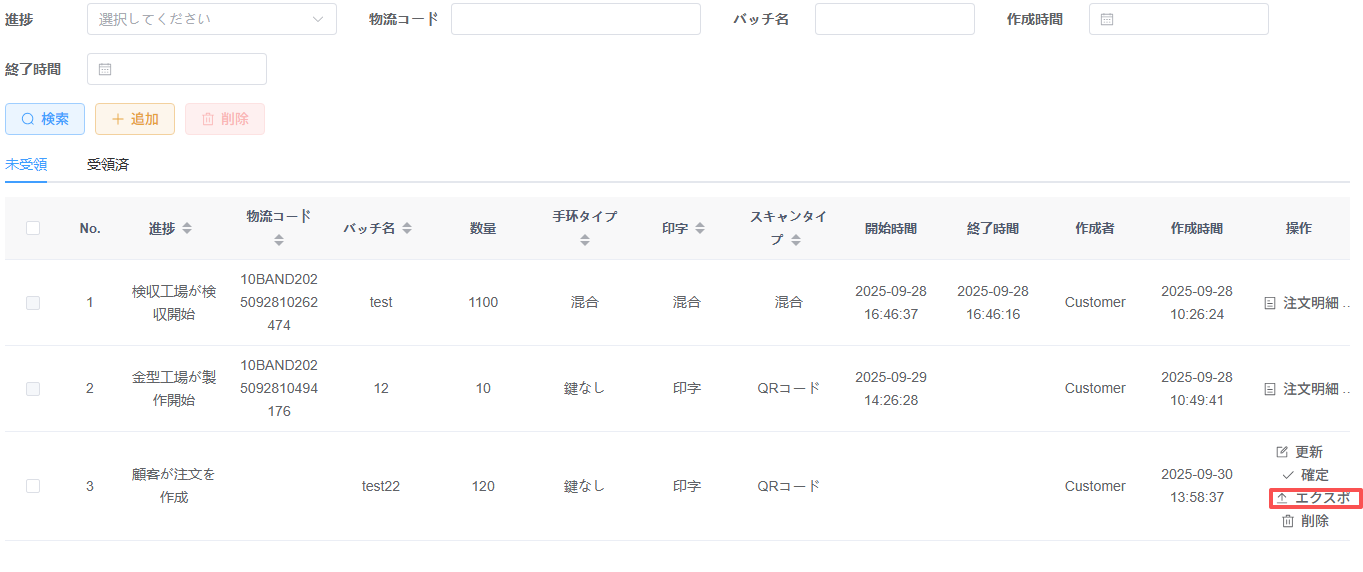Viewport: 1363px width, 572px height.
Task: Click the 印字 column sort icon
Action: [x=700, y=229]
